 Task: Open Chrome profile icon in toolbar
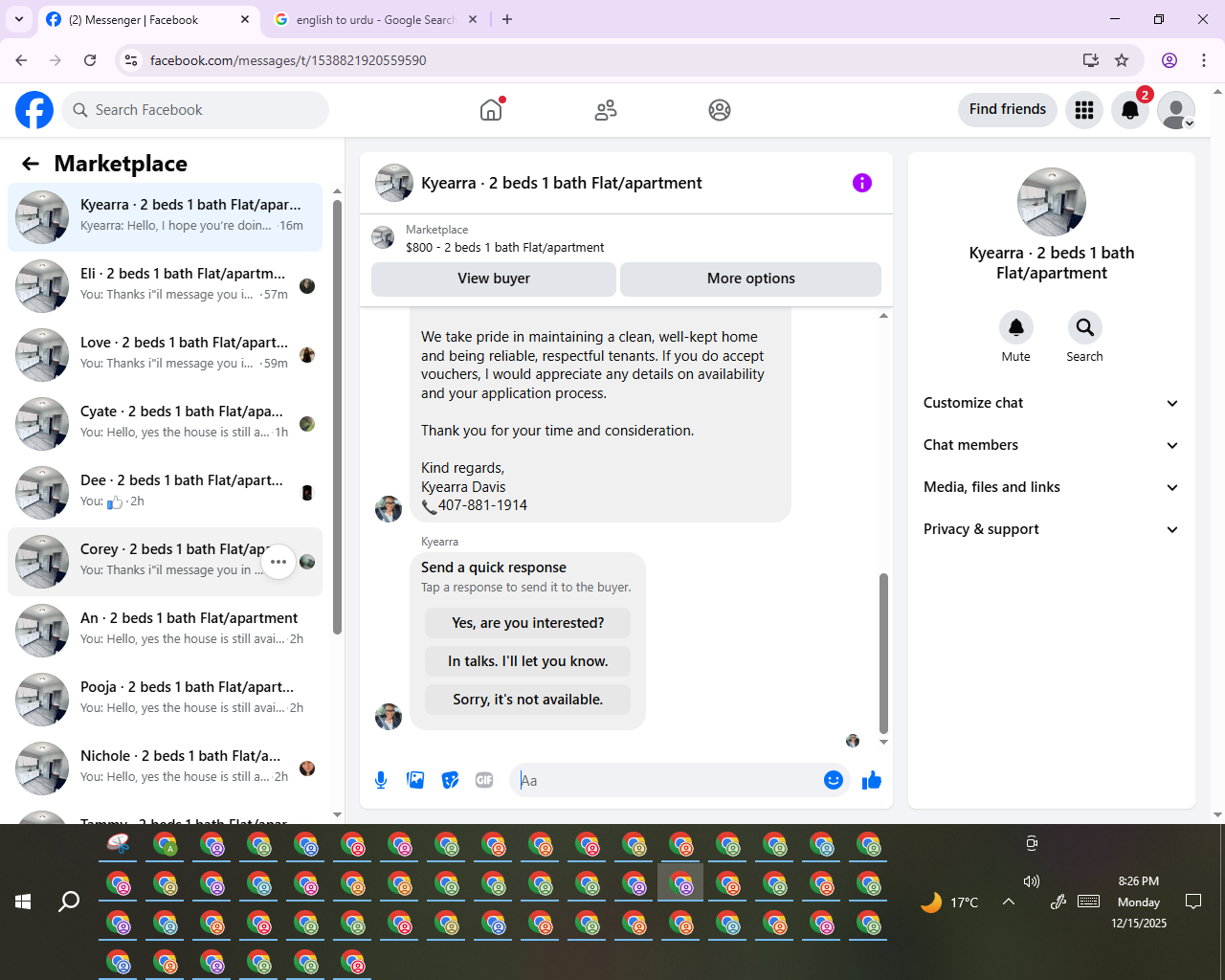click(x=1169, y=60)
